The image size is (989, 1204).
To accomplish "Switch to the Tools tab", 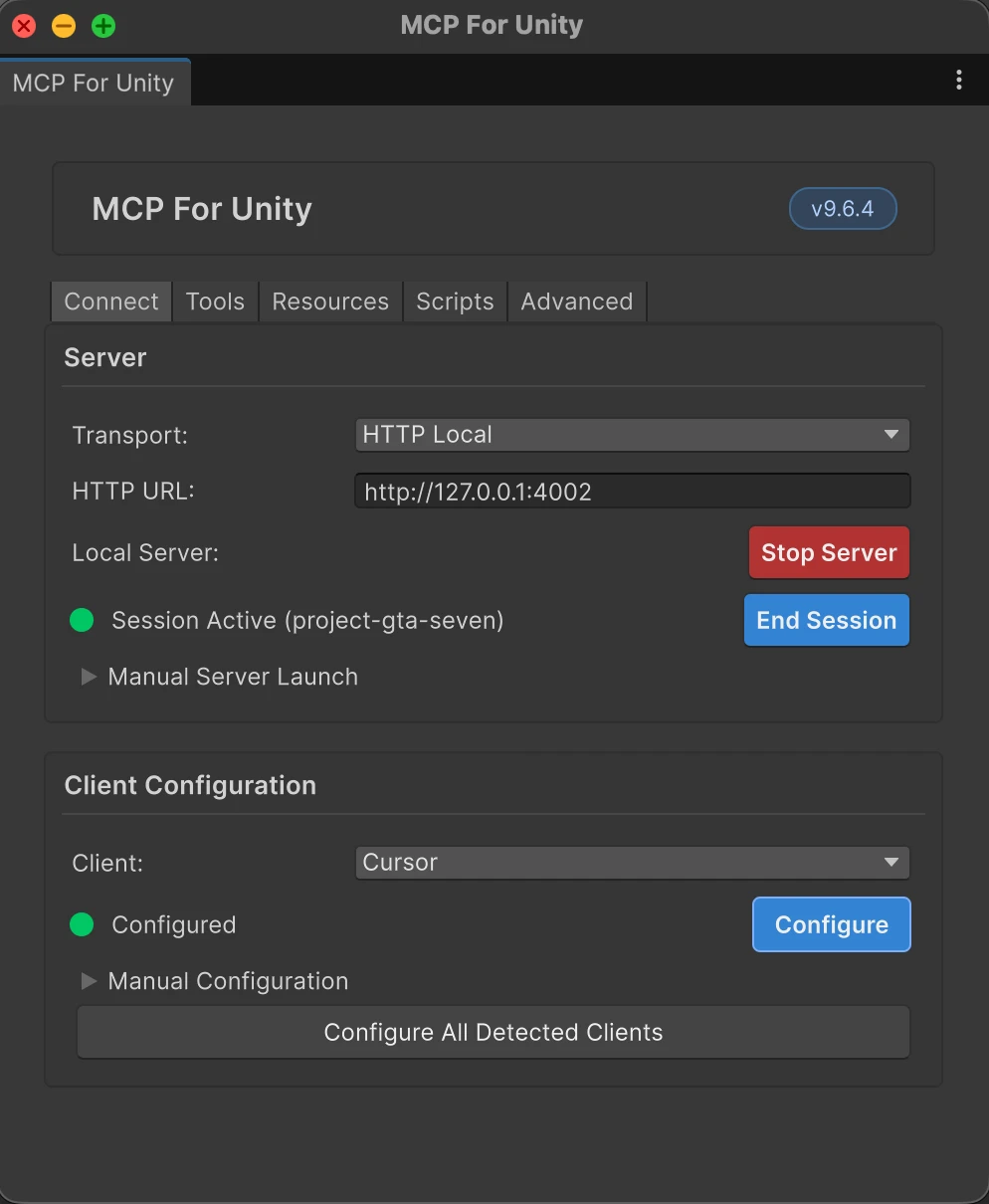I will point(215,301).
